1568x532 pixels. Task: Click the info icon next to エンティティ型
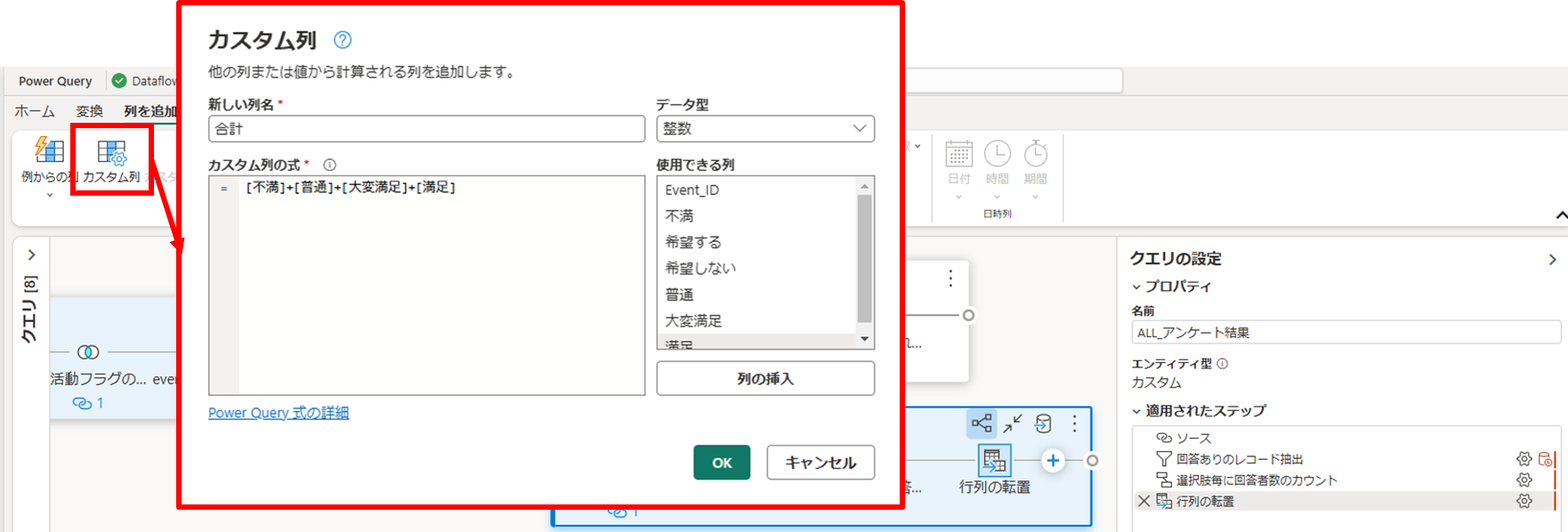click(x=1222, y=363)
